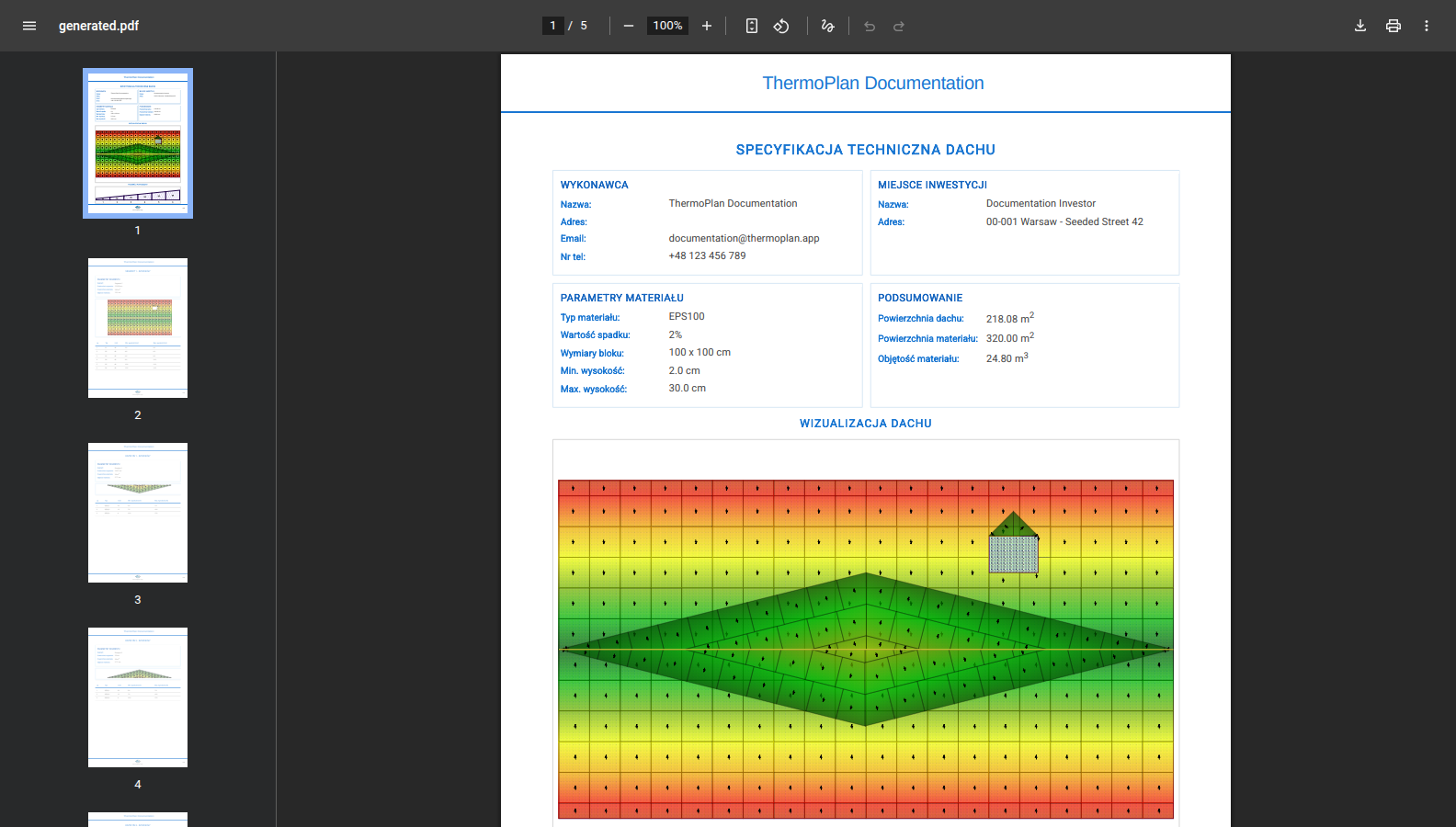Jump to page 3 thumbnail
The width and height of the screenshot is (1456, 827).
point(138,513)
